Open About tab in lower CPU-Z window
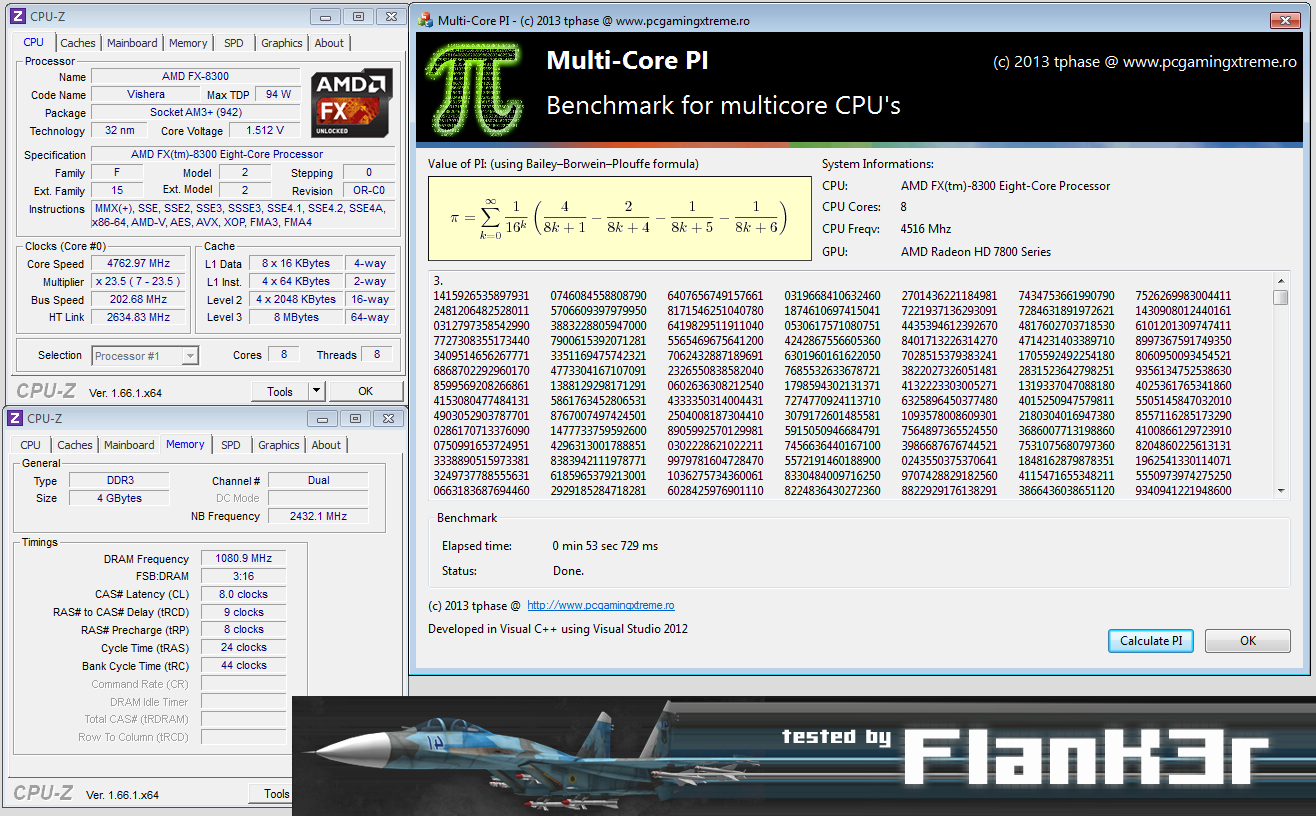 [x=326, y=445]
